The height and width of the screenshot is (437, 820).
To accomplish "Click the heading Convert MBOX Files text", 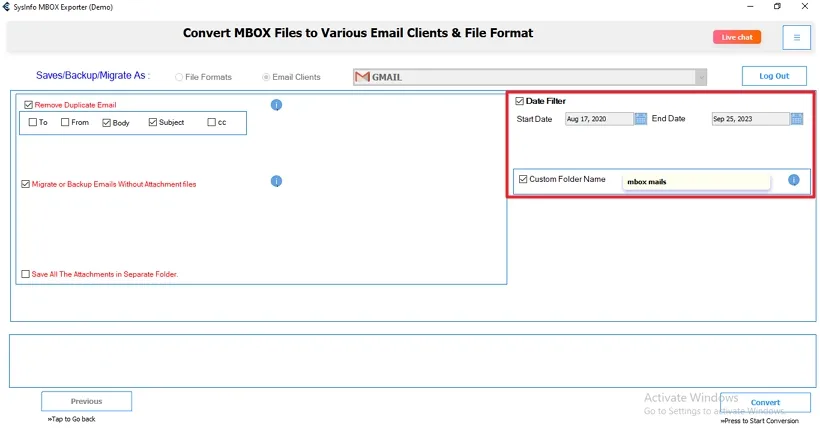I will [x=358, y=33].
